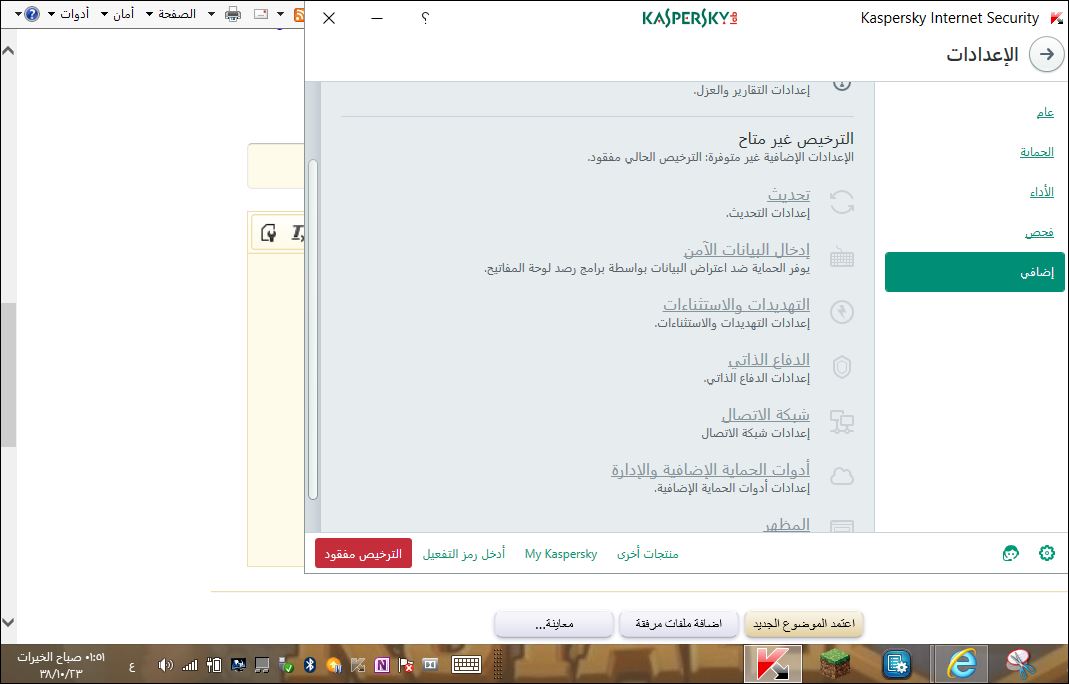The image size is (1069, 684).
Task: Open Minecraft grass block from taskbar
Action: (x=834, y=664)
